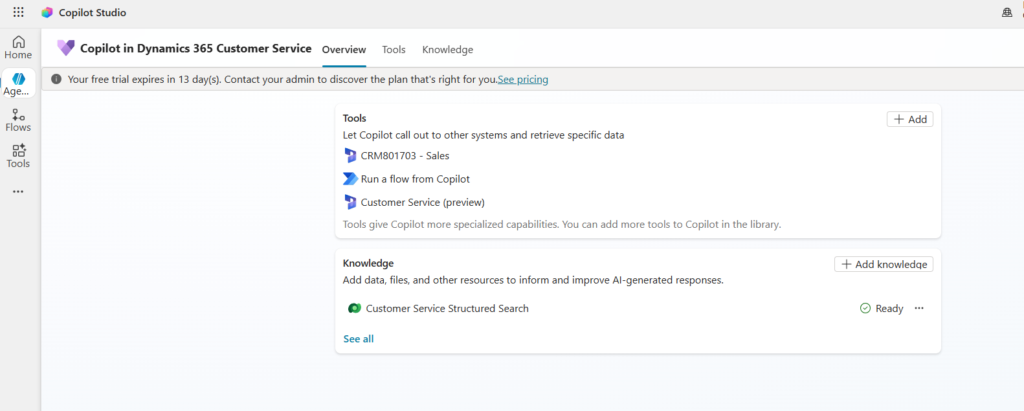Switch to the Tools tab

[394, 50]
